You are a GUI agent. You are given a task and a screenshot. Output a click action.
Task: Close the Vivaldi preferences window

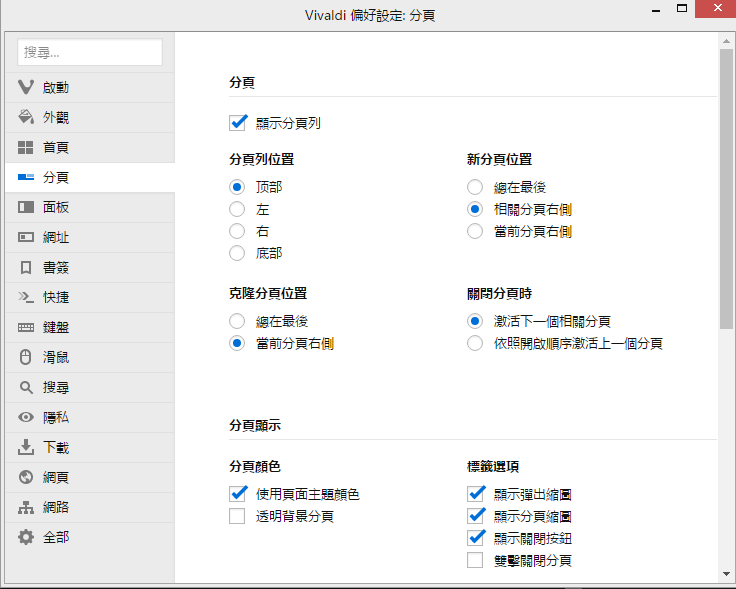click(717, 8)
